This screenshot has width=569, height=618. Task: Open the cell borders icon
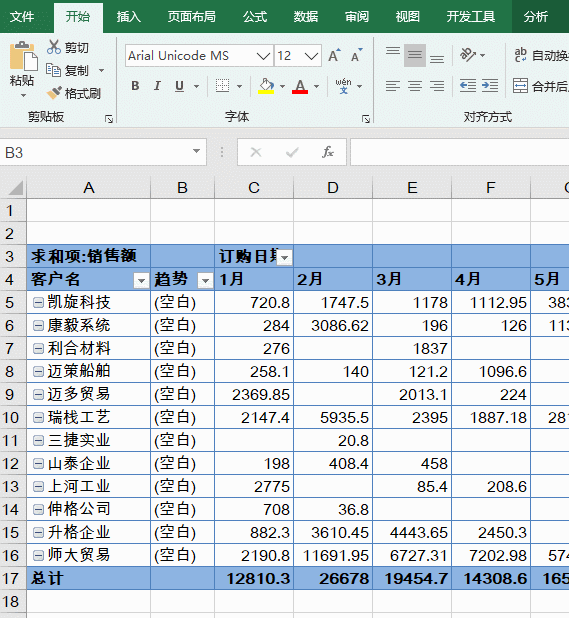(x=223, y=86)
